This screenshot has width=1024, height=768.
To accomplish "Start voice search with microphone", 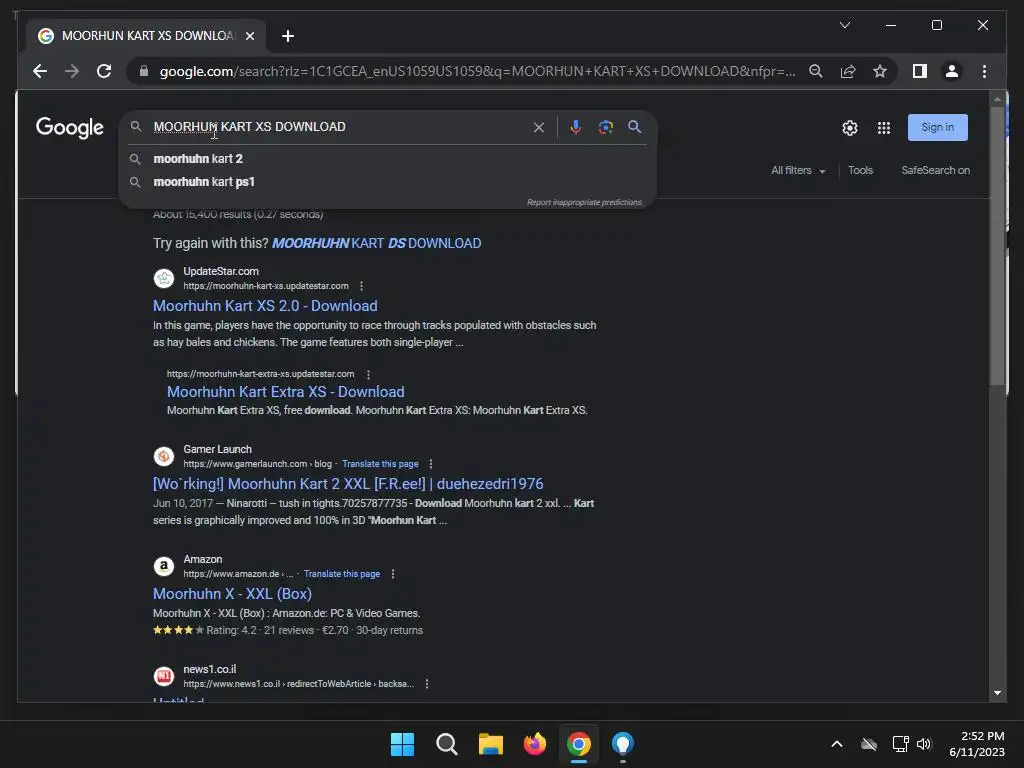I will click(575, 127).
